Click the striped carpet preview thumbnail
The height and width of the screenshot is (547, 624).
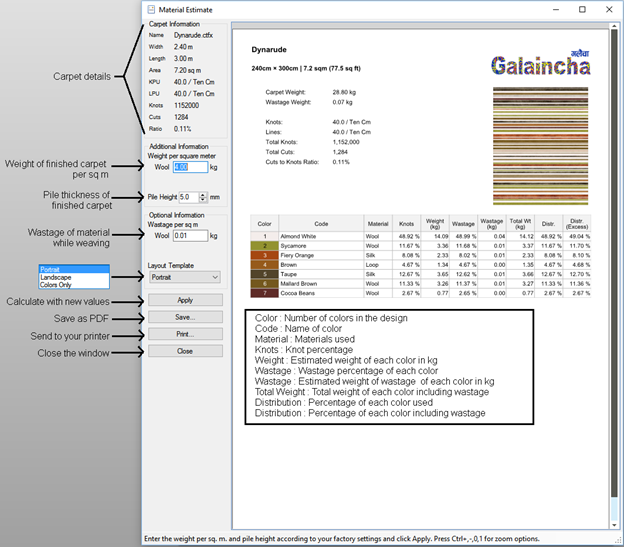click(x=538, y=146)
